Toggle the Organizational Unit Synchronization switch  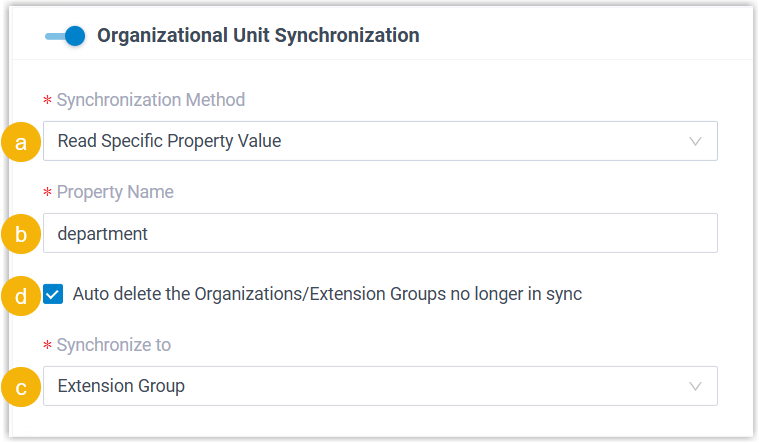point(65,36)
